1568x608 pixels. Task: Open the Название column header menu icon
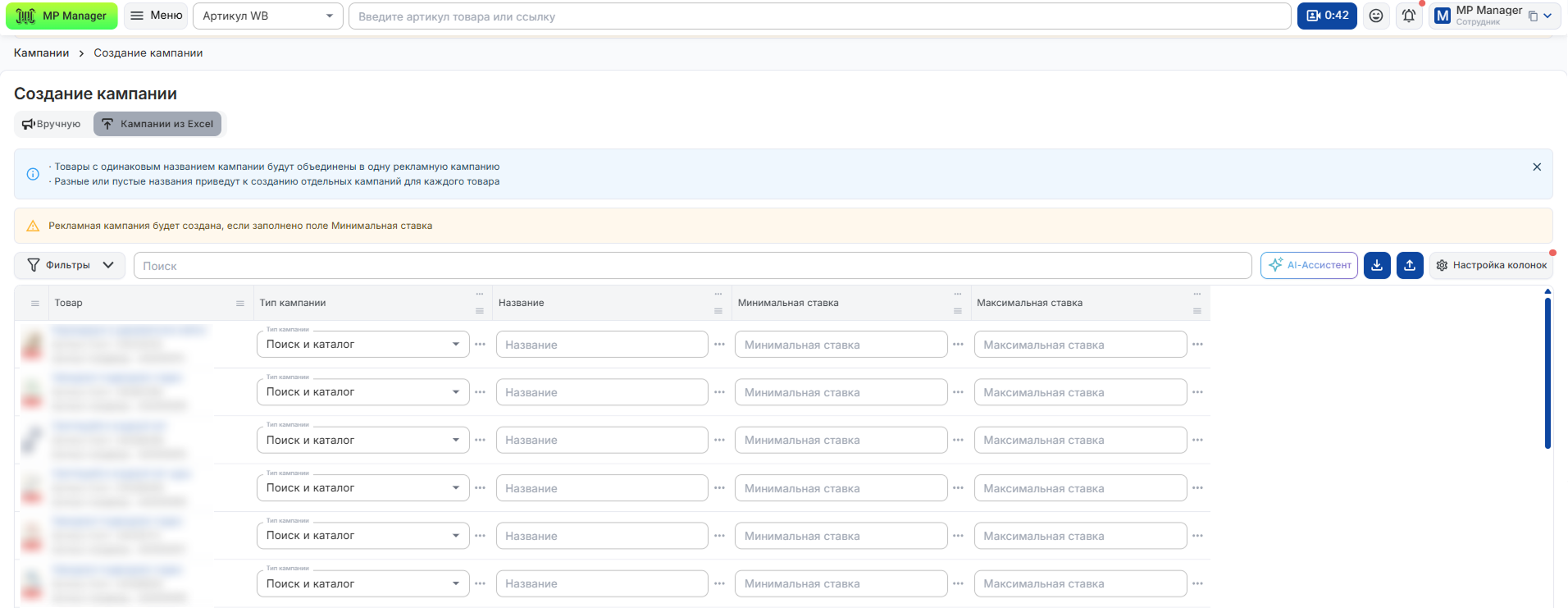pyautogui.click(x=718, y=311)
